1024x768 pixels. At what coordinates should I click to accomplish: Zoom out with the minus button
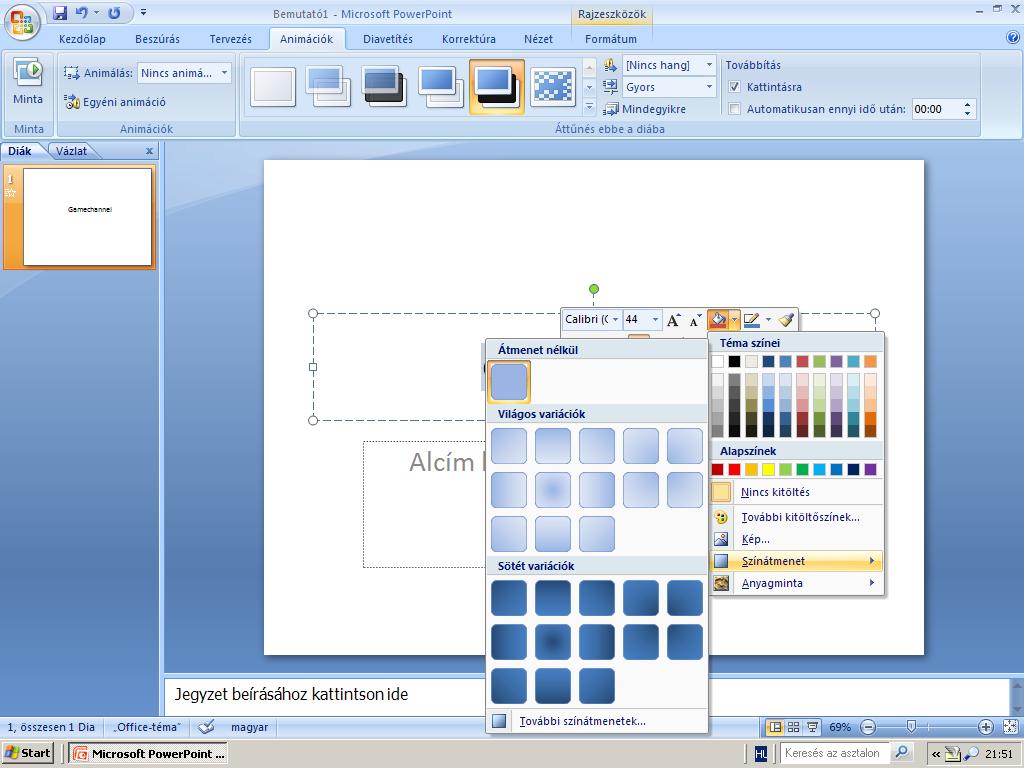click(x=869, y=727)
